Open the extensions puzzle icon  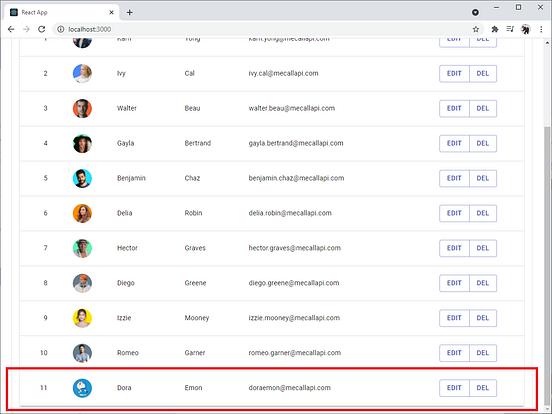(495, 29)
